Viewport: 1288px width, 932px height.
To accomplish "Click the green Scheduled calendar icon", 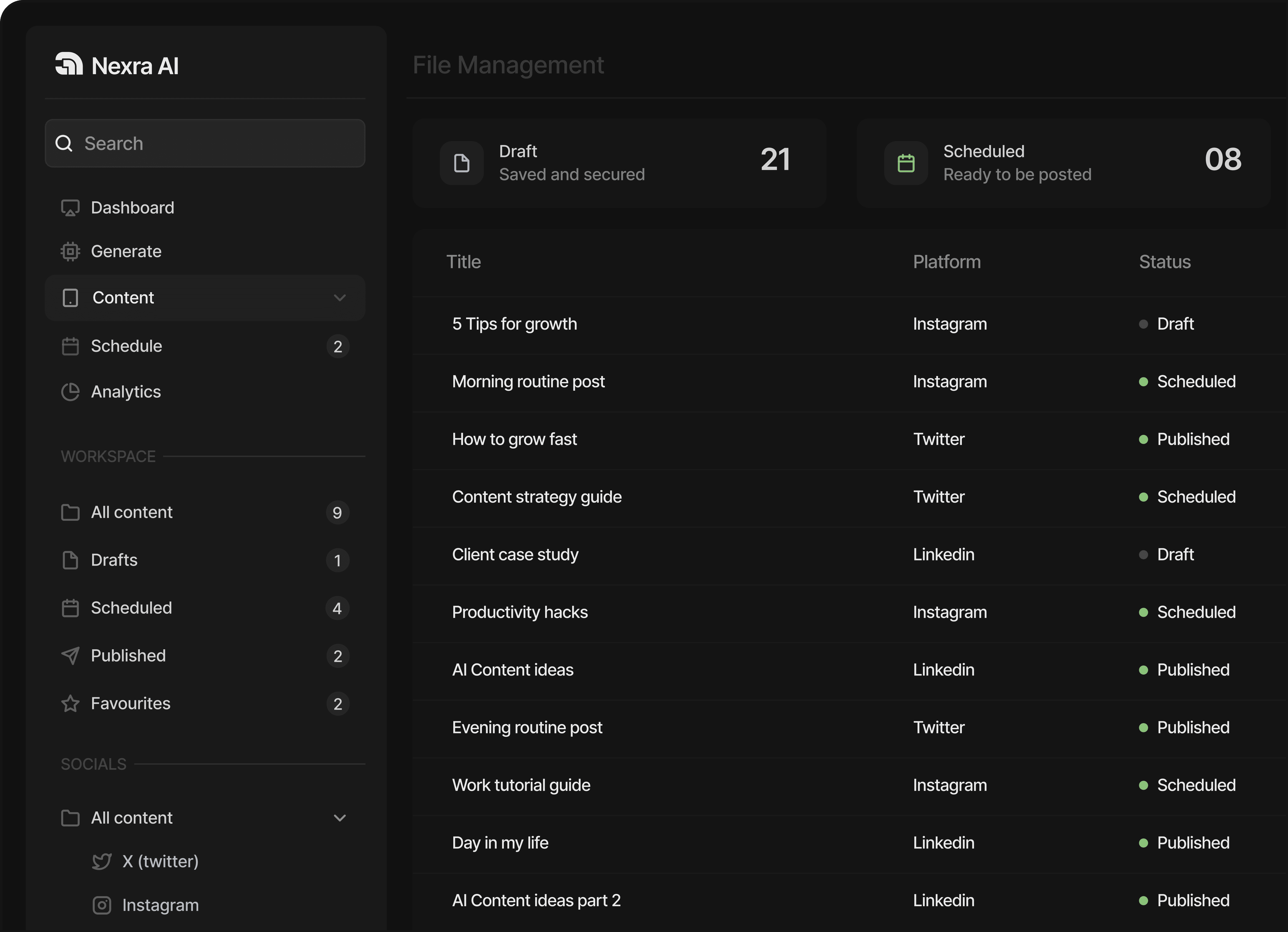I will pyautogui.click(x=906, y=163).
